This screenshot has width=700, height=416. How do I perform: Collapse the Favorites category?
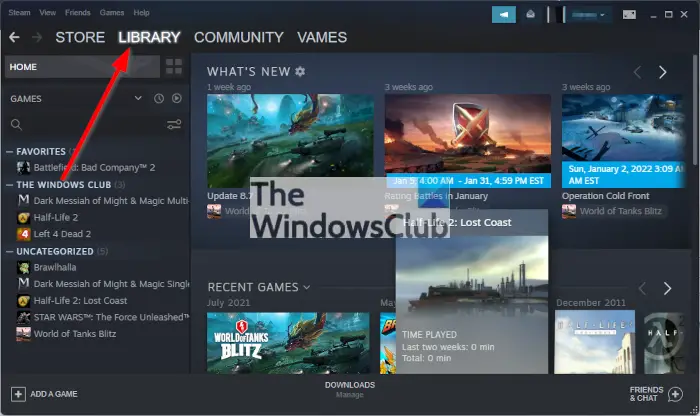pyautogui.click(x=9, y=152)
